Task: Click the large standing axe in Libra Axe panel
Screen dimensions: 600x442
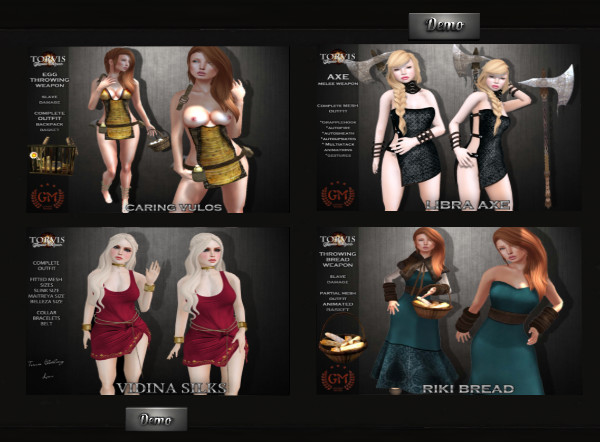Action: [548, 138]
